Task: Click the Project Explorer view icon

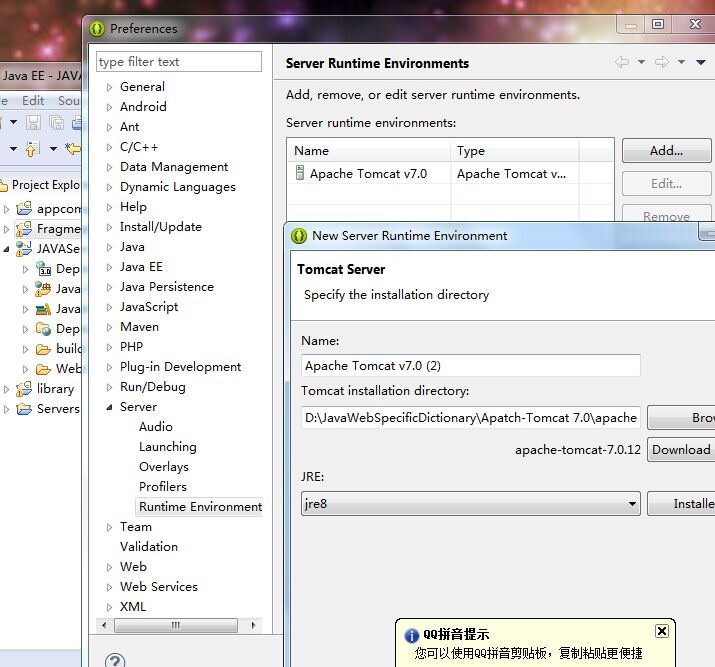Action: pyautogui.click(x=4, y=185)
